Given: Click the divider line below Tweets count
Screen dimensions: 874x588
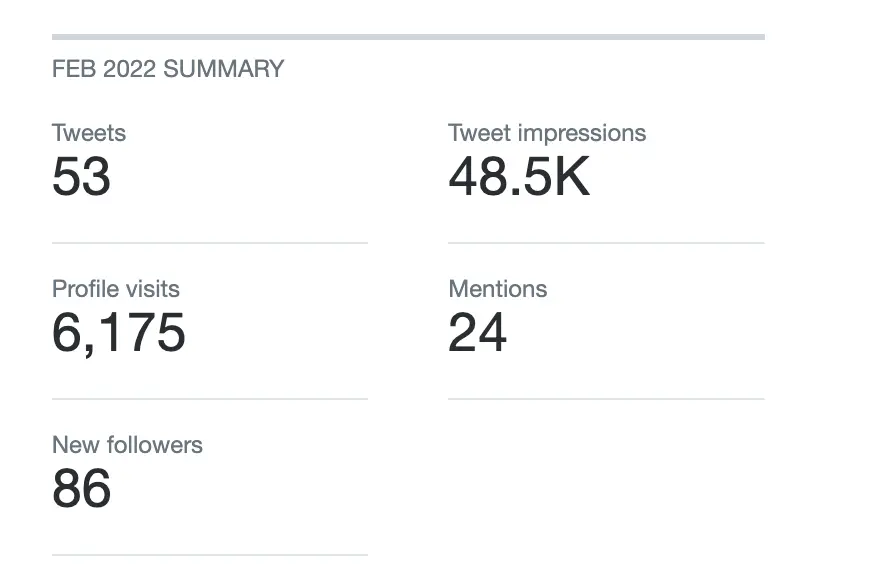Looking at the screenshot, I should pos(210,243).
